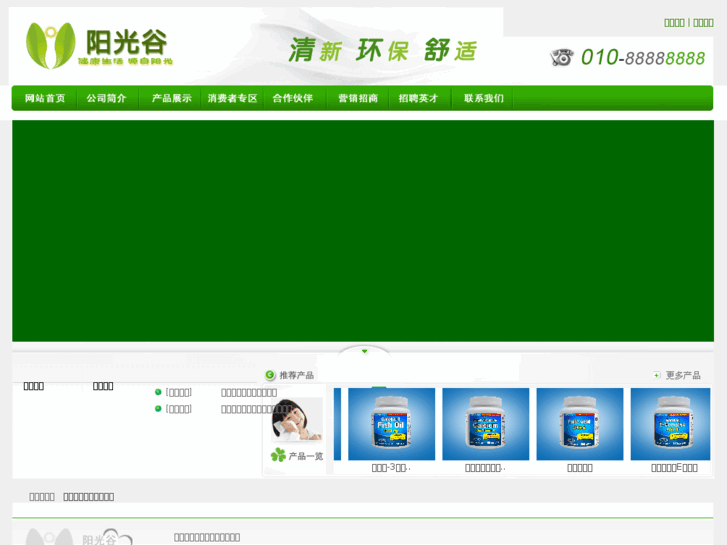Screen dimensions: 727x545
Task: Open the 产品一览 link
Action: pyautogui.click(x=306, y=456)
